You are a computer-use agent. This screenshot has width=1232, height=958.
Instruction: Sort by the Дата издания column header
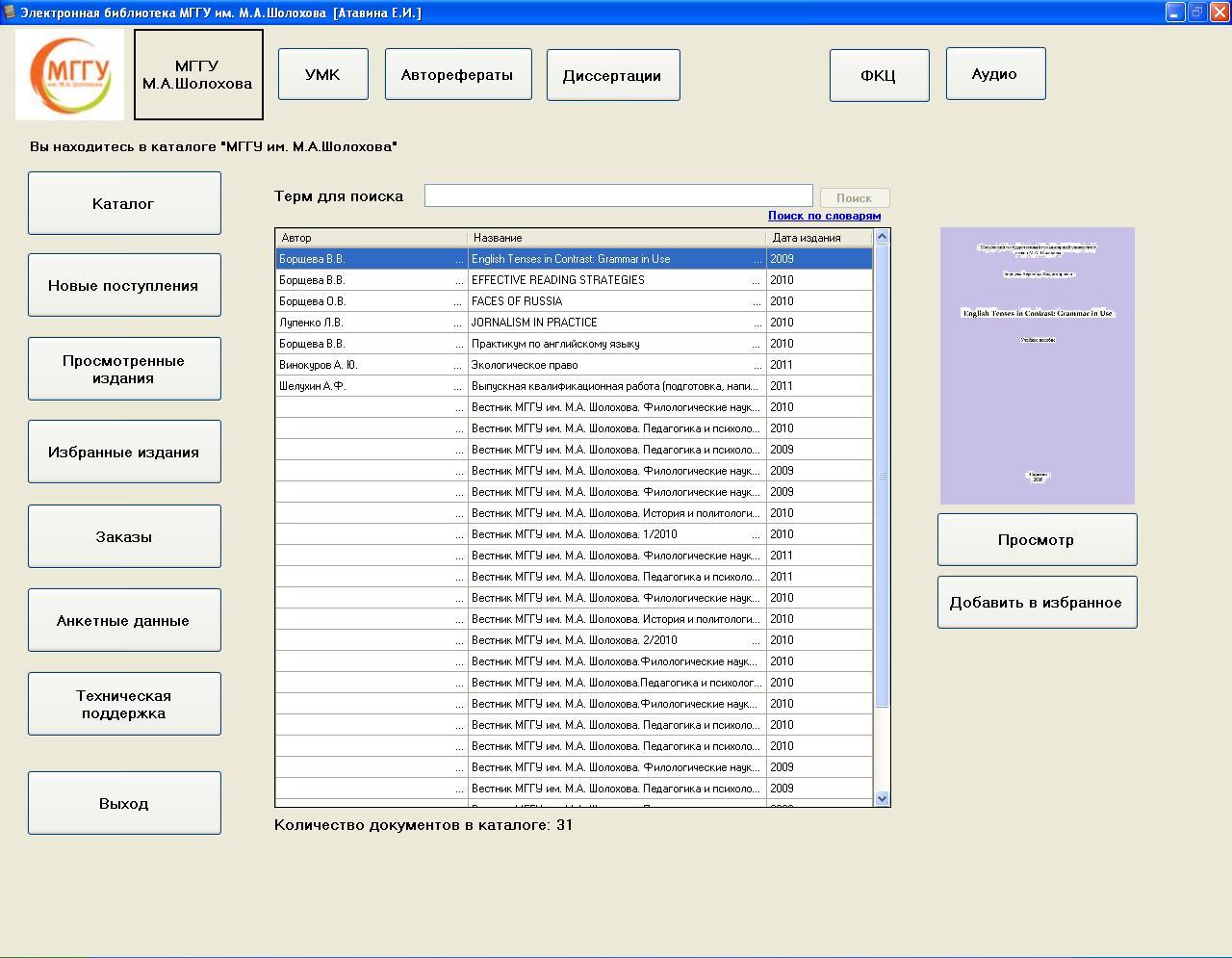[819, 238]
